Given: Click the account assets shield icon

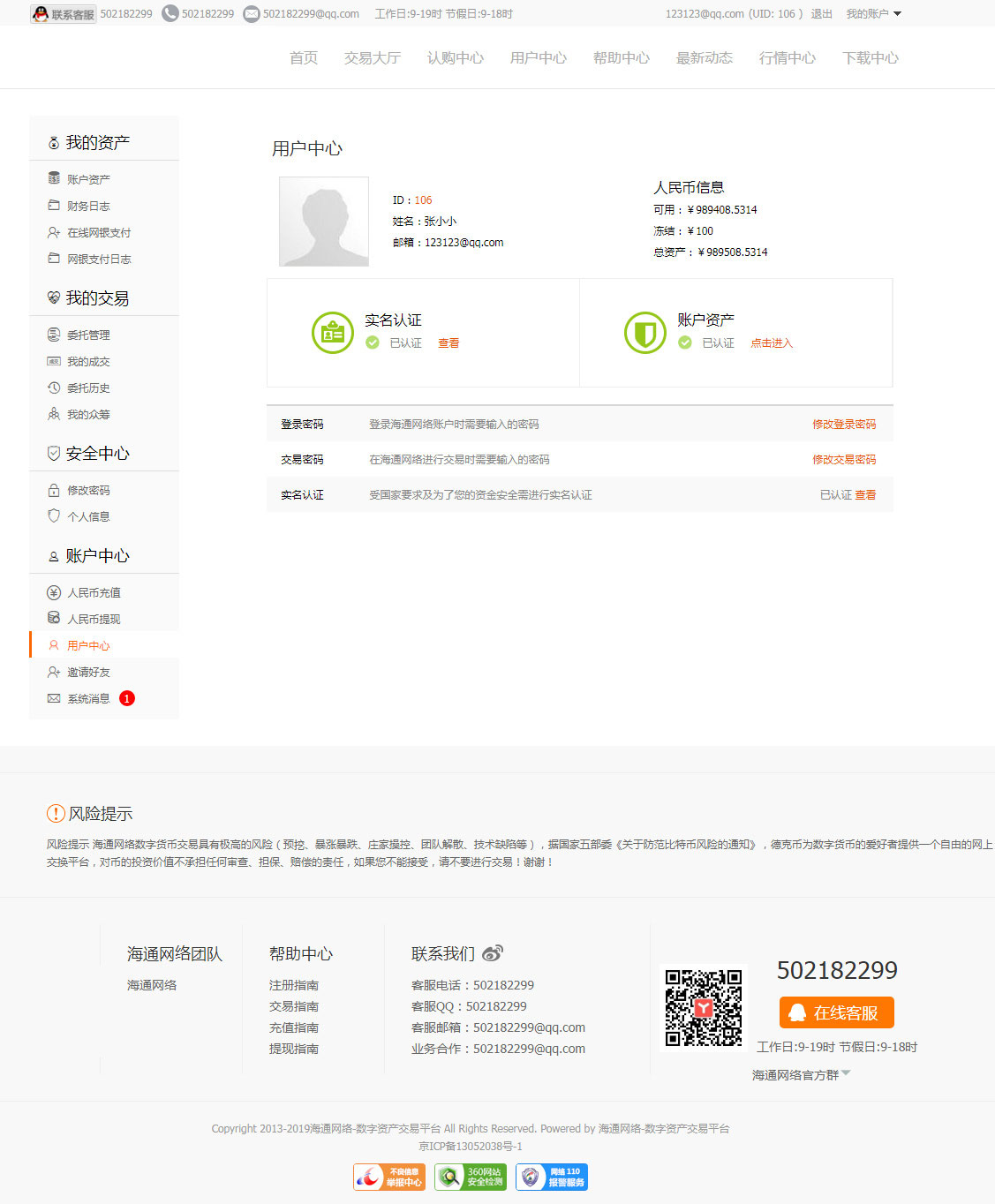Looking at the screenshot, I should (645, 333).
